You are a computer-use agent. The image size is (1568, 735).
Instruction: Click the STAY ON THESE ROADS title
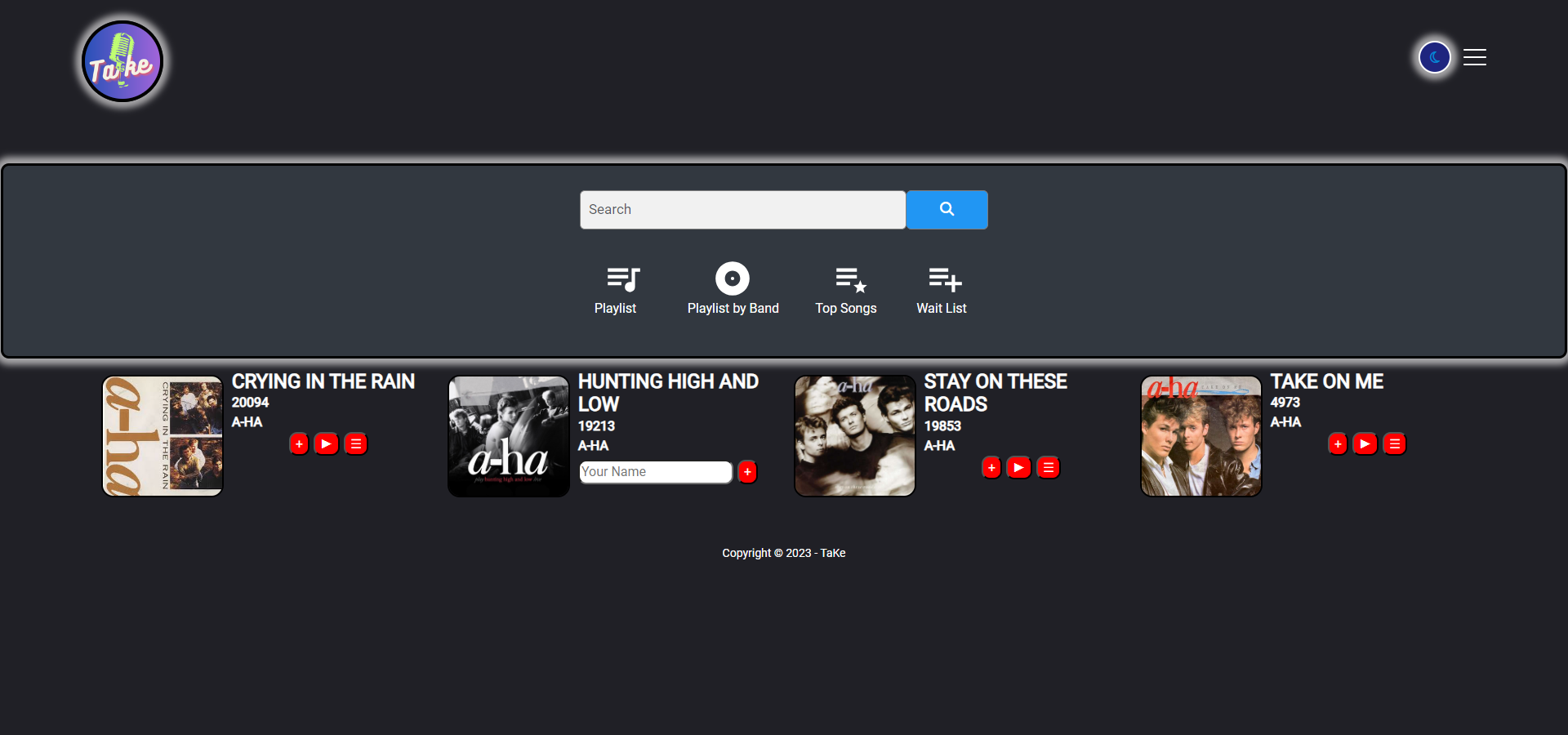pyautogui.click(x=996, y=393)
